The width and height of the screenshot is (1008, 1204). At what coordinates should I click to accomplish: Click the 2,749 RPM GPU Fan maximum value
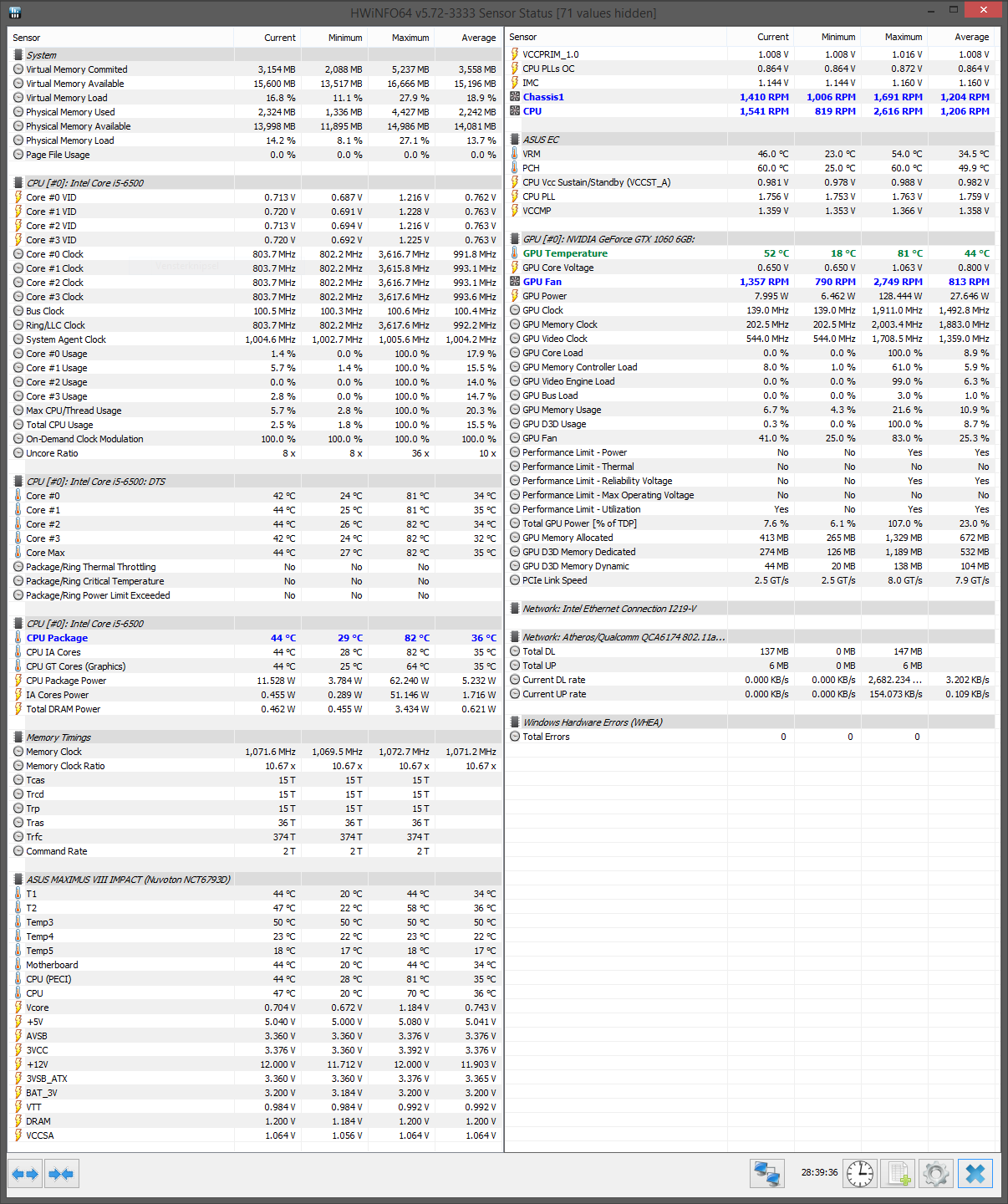(x=898, y=282)
